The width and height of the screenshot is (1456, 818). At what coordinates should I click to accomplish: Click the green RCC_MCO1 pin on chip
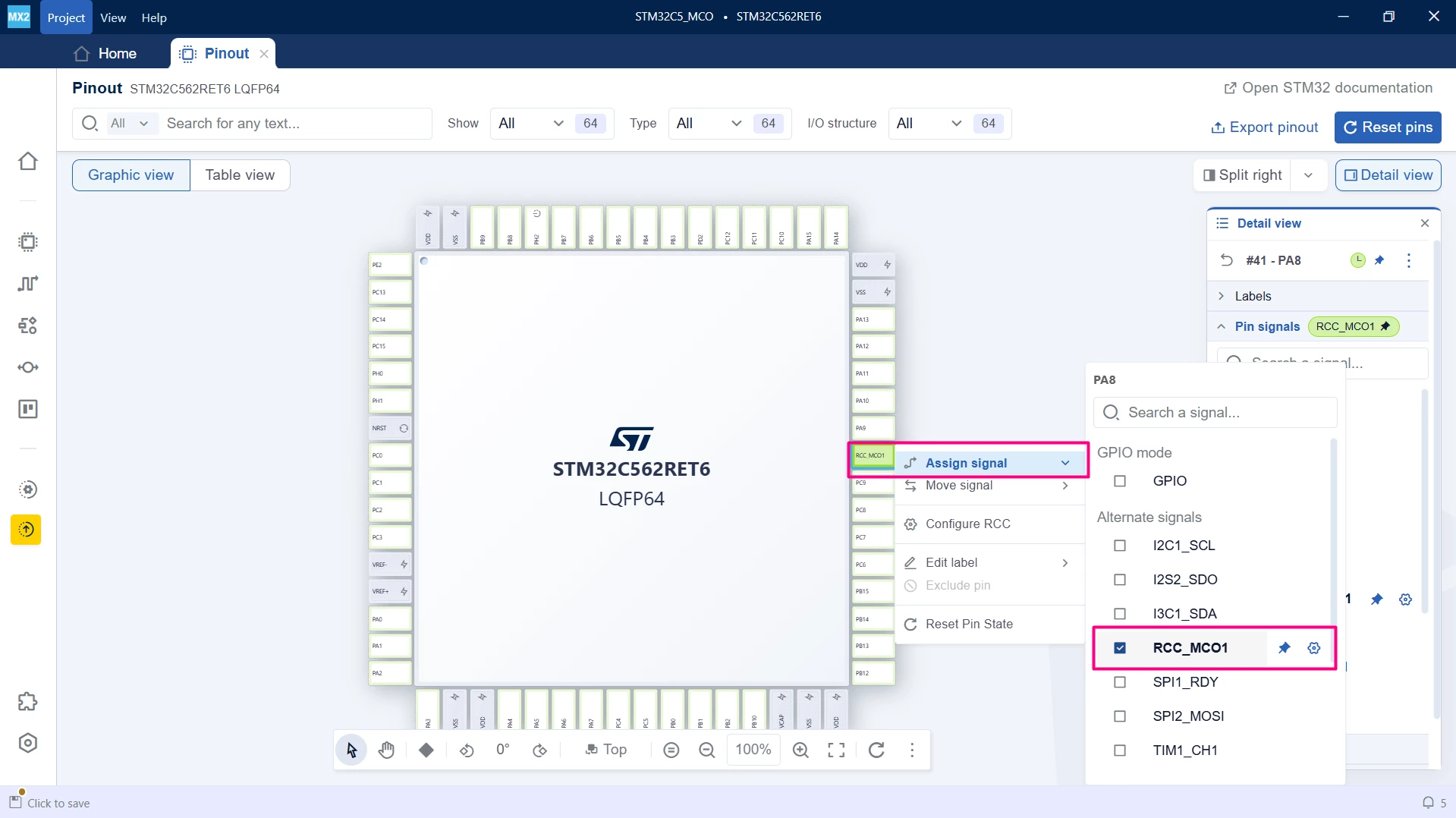pos(873,455)
